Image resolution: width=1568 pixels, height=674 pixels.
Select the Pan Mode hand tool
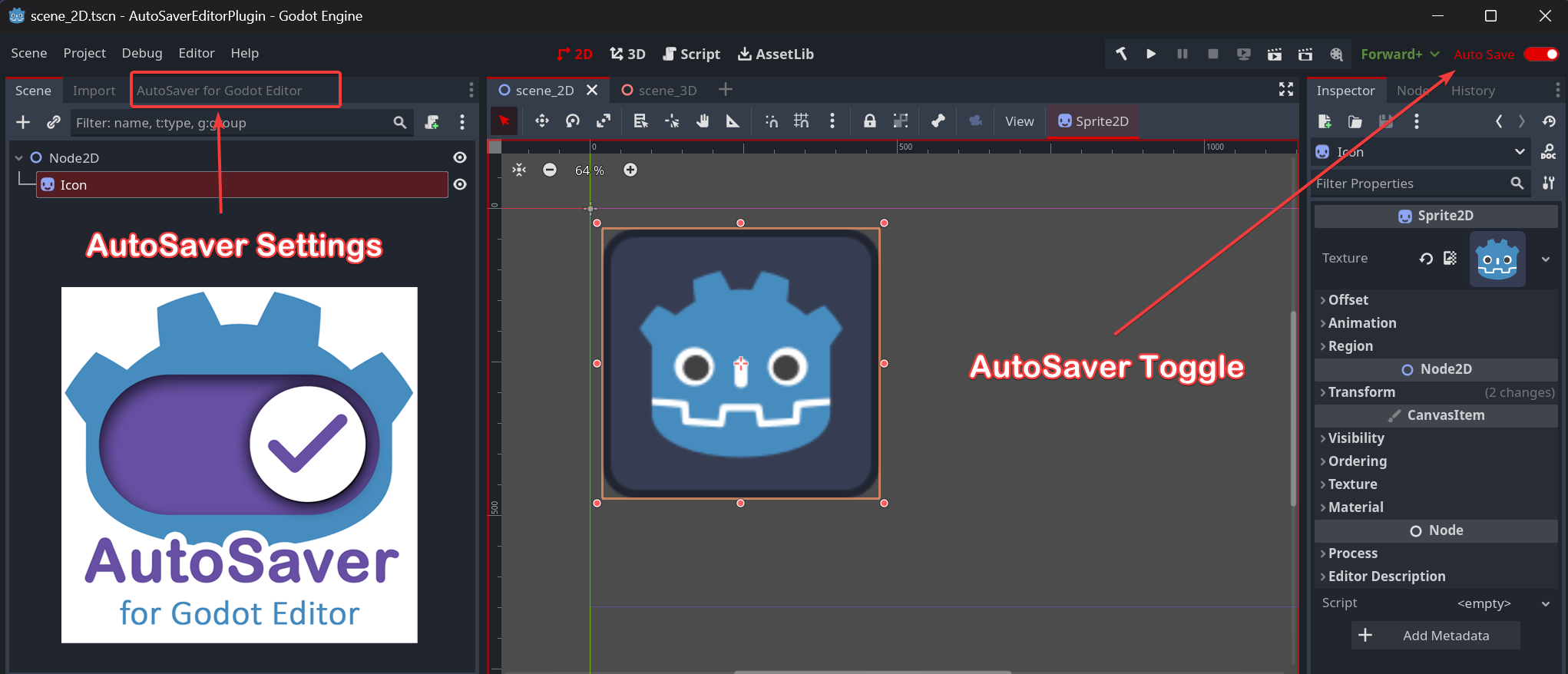pyautogui.click(x=703, y=121)
